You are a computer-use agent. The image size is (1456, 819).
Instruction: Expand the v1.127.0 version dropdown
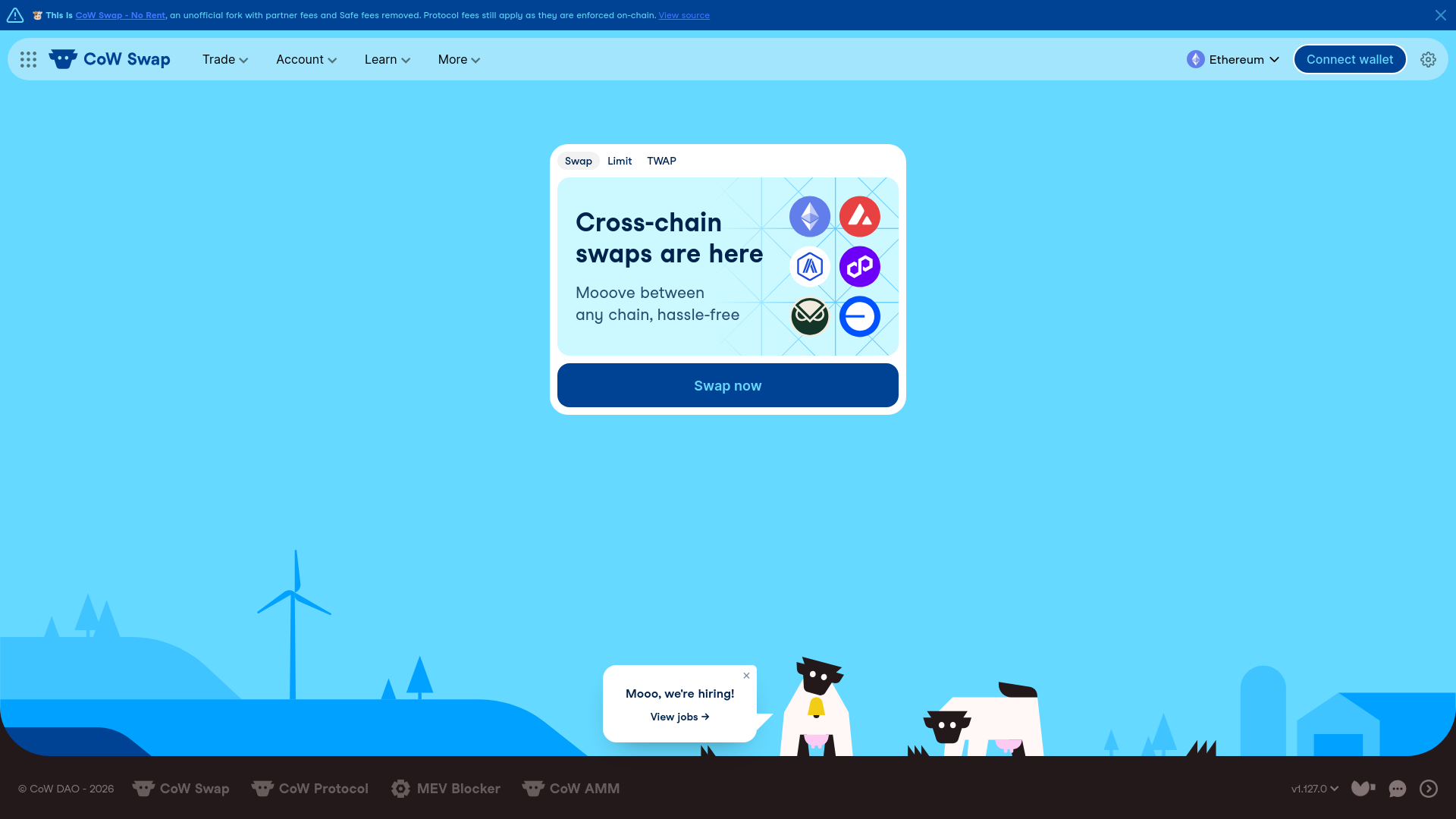[1315, 789]
